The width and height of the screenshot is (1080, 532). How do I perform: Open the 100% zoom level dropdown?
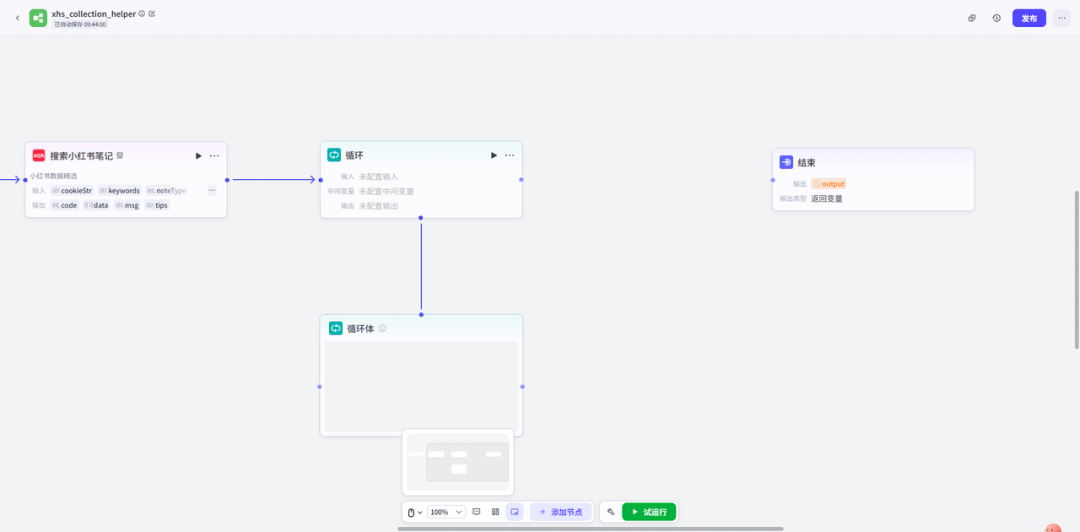click(x=446, y=512)
